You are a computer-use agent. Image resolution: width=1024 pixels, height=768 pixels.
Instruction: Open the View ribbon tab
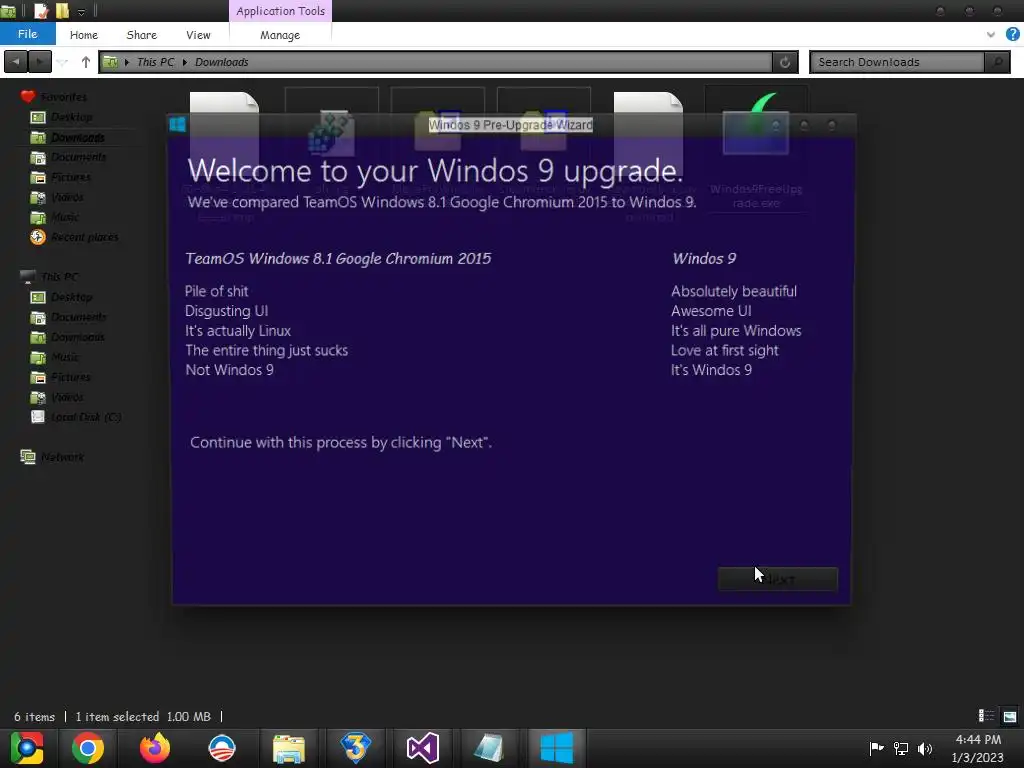pos(198,35)
